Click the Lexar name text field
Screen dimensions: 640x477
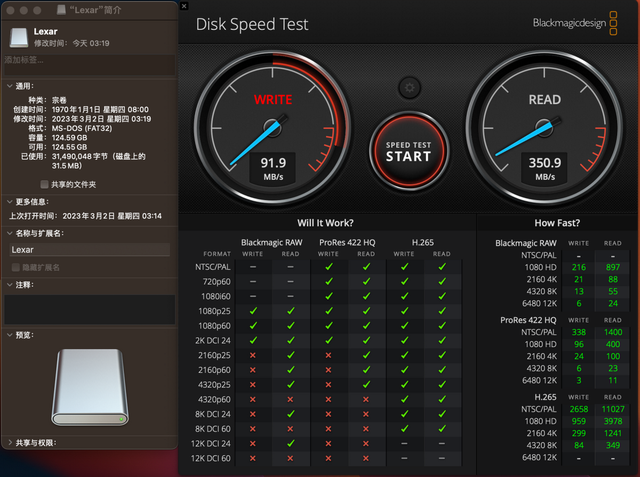click(x=89, y=250)
